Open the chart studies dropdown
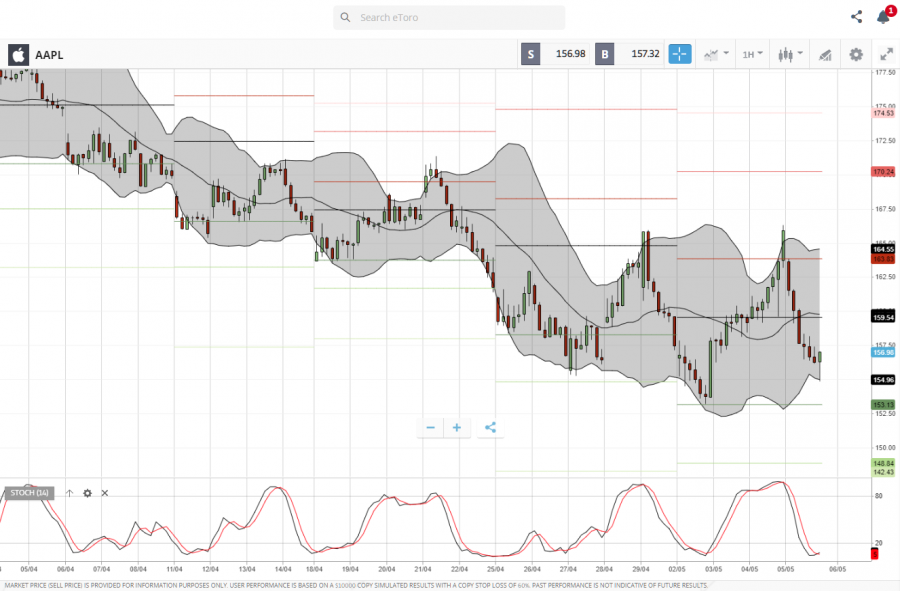The height and width of the screenshot is (591, 900). coord(716,55)
